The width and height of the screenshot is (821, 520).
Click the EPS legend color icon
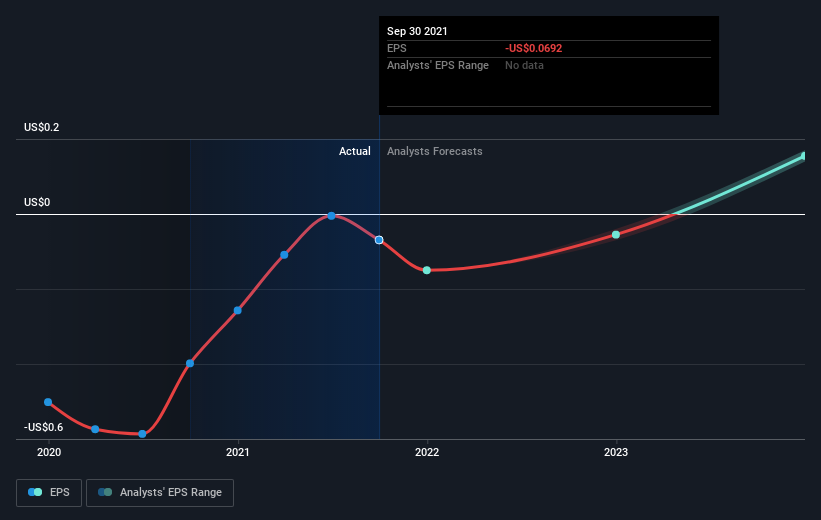(35, 492)
